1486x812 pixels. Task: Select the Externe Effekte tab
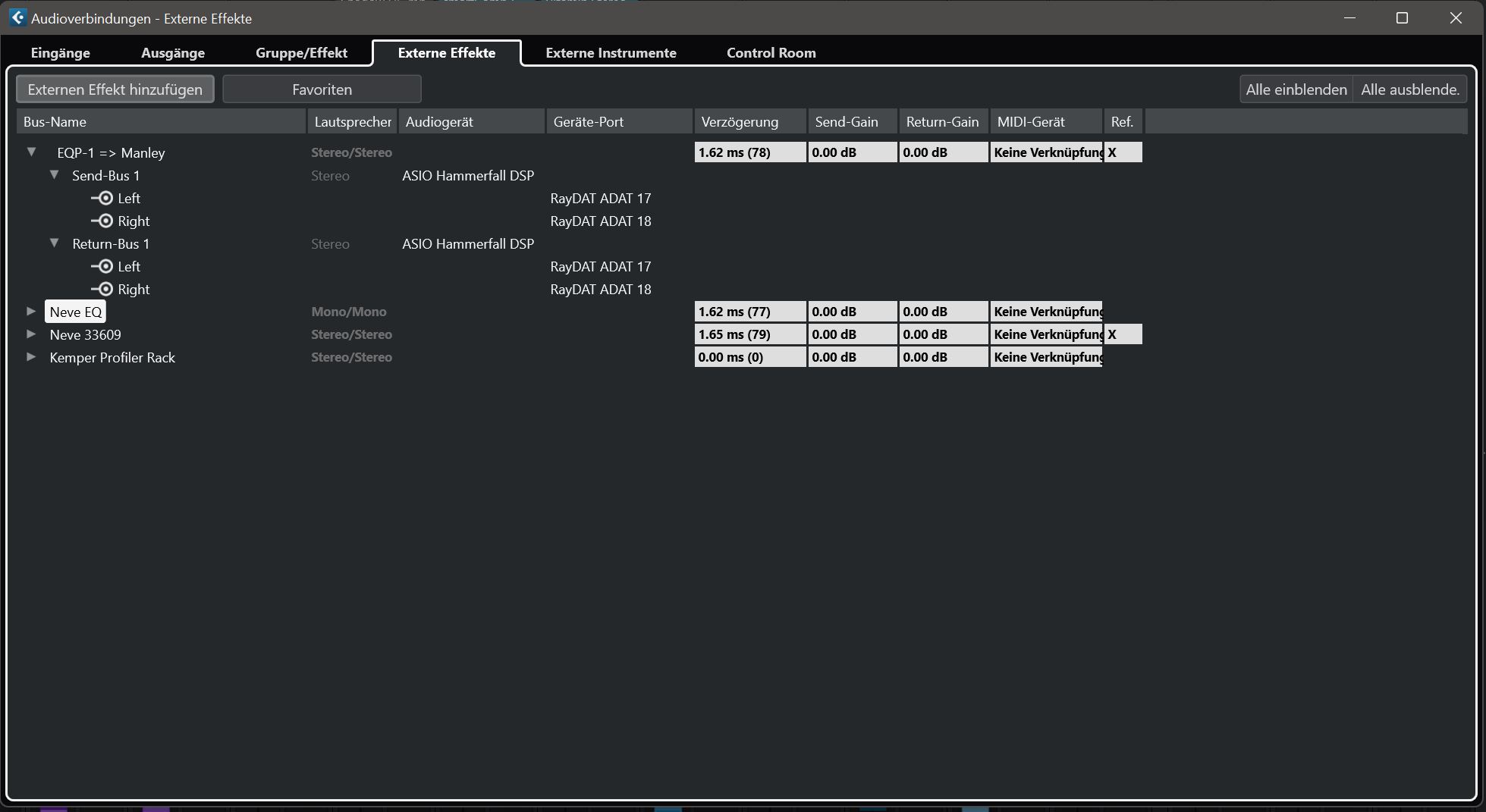447,53
